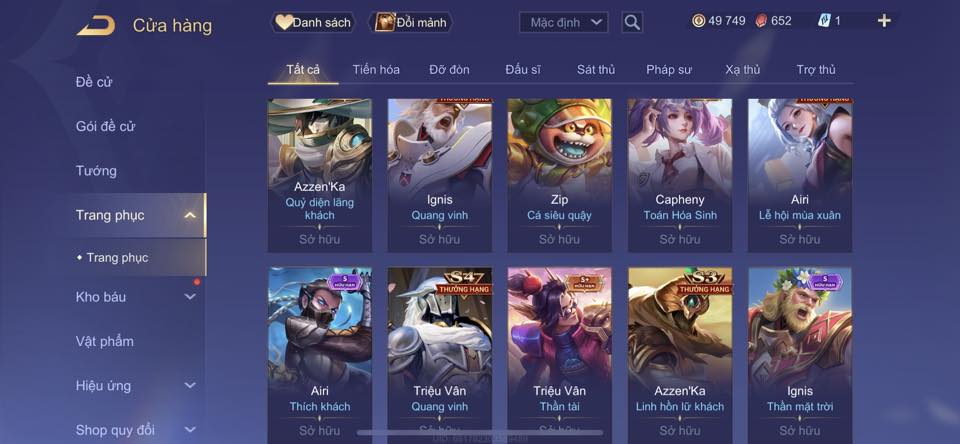This screenshot has width=960, height=444.
Task: Open the search magnifier icon
Action: coord(632,23)
